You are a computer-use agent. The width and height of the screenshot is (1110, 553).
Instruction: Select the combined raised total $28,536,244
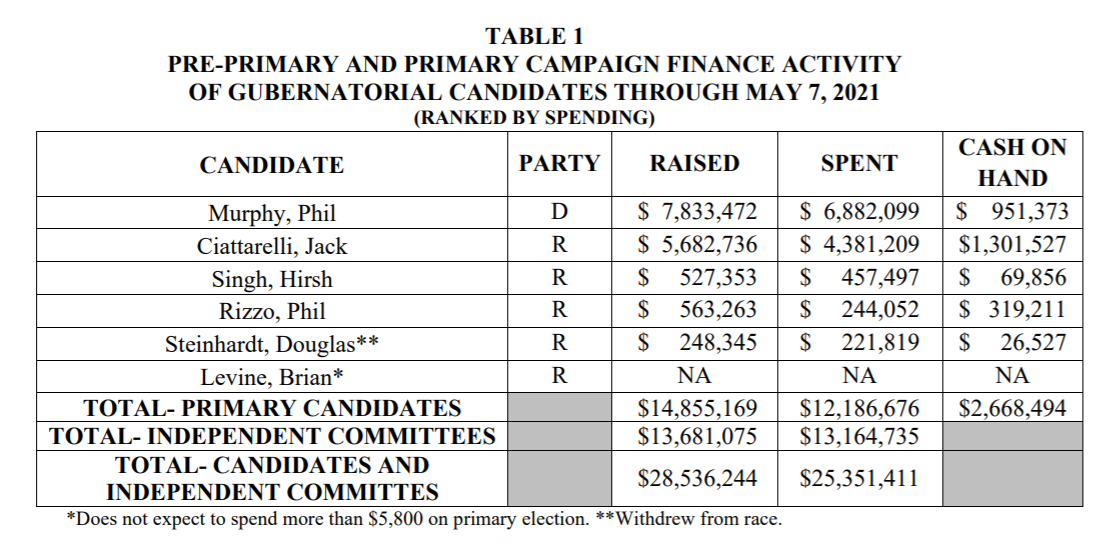[x=697, y=478]
